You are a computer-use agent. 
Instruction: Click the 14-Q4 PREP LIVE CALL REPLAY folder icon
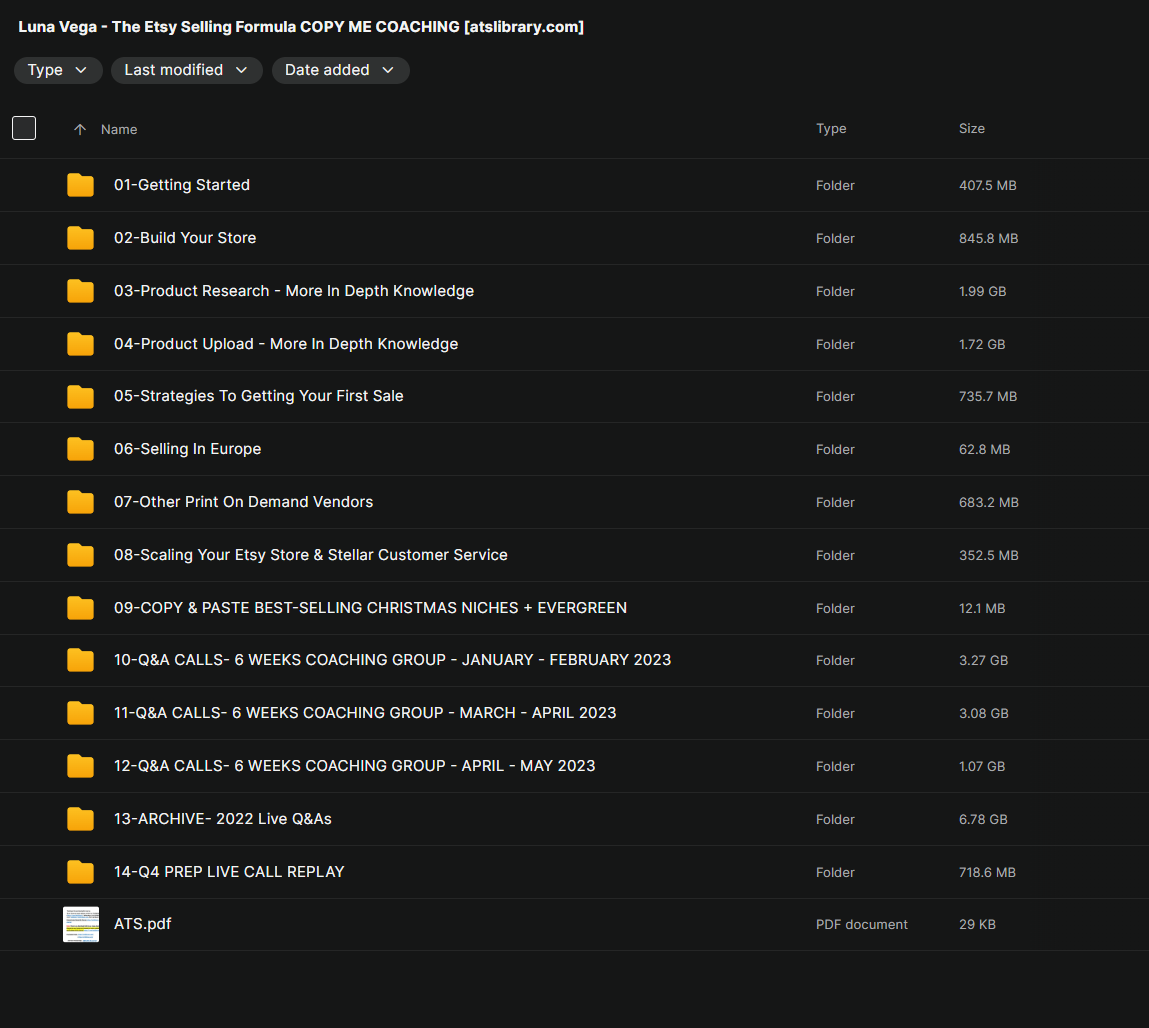tap(81, 872)
